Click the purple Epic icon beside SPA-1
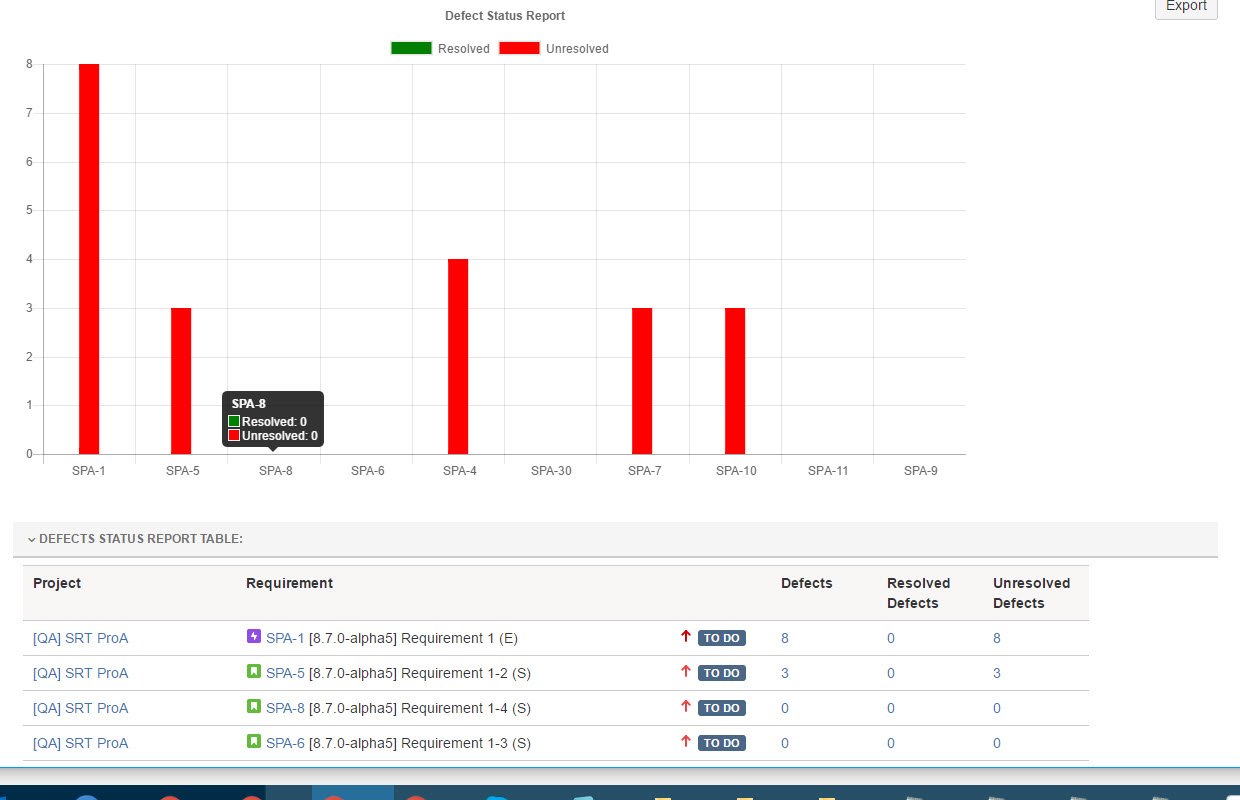The width and height of the screenshot is (1240, 800). click(253, 637)
